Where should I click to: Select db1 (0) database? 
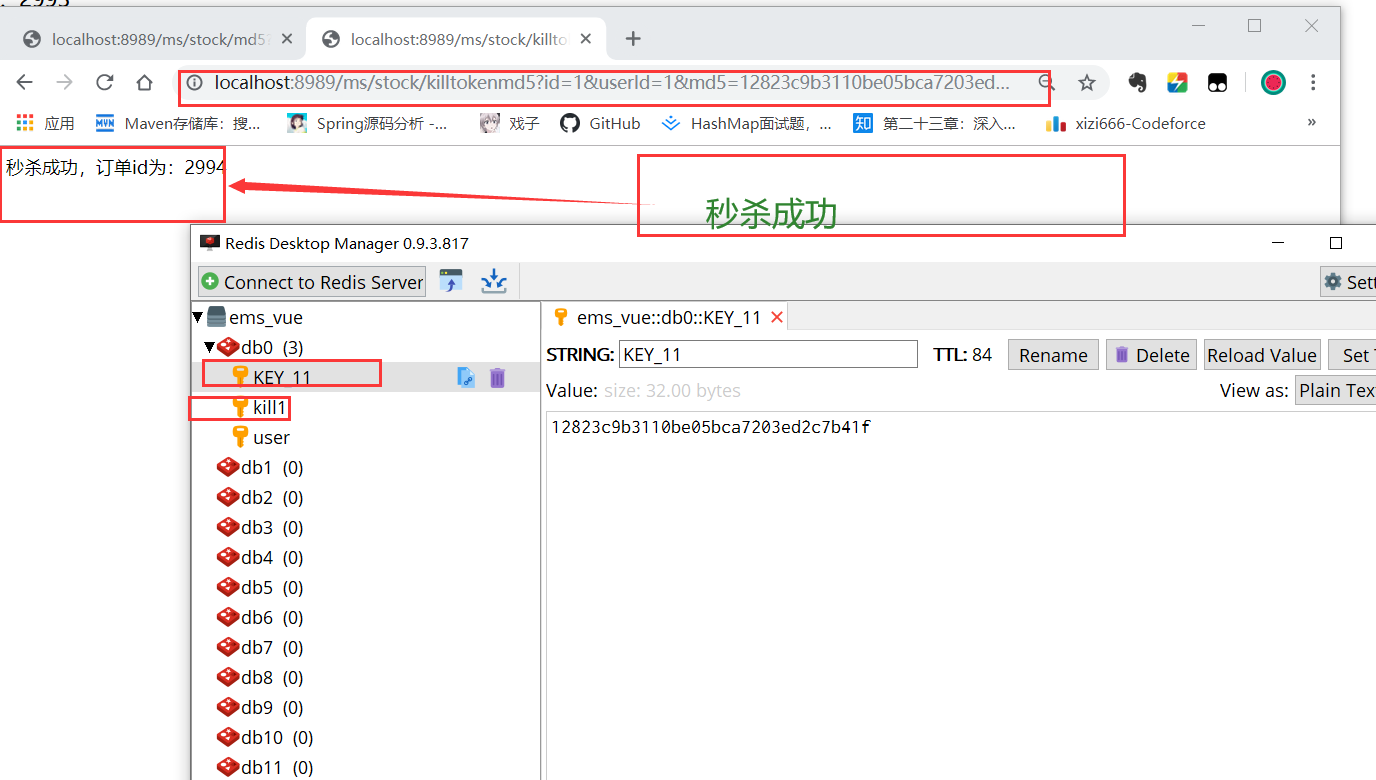[260, 467]
